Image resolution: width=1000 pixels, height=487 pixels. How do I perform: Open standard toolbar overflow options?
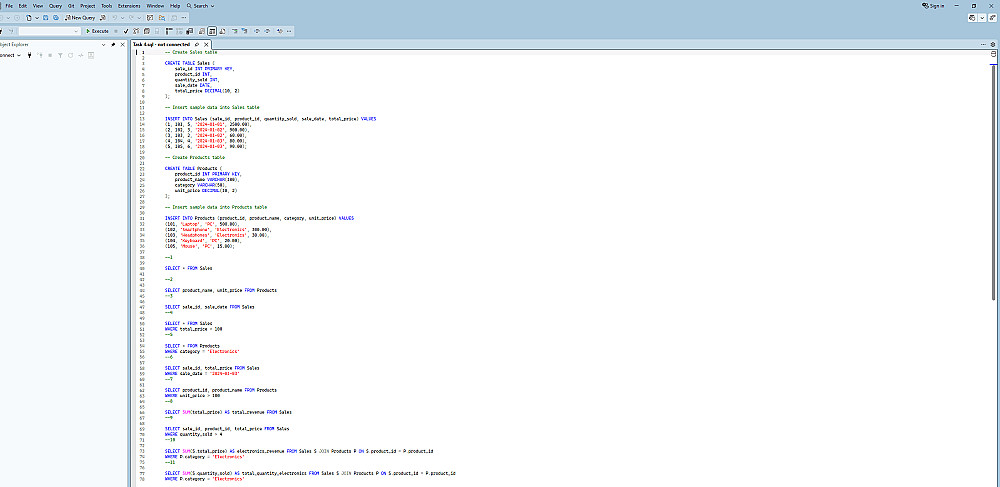coord(184,18)
